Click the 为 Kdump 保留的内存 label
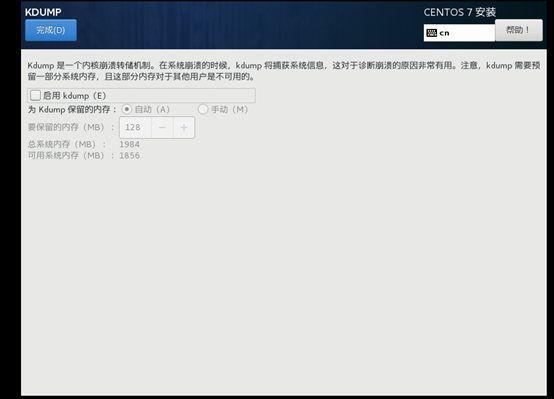This screenshot has width=554, height=399. [72, 109]
